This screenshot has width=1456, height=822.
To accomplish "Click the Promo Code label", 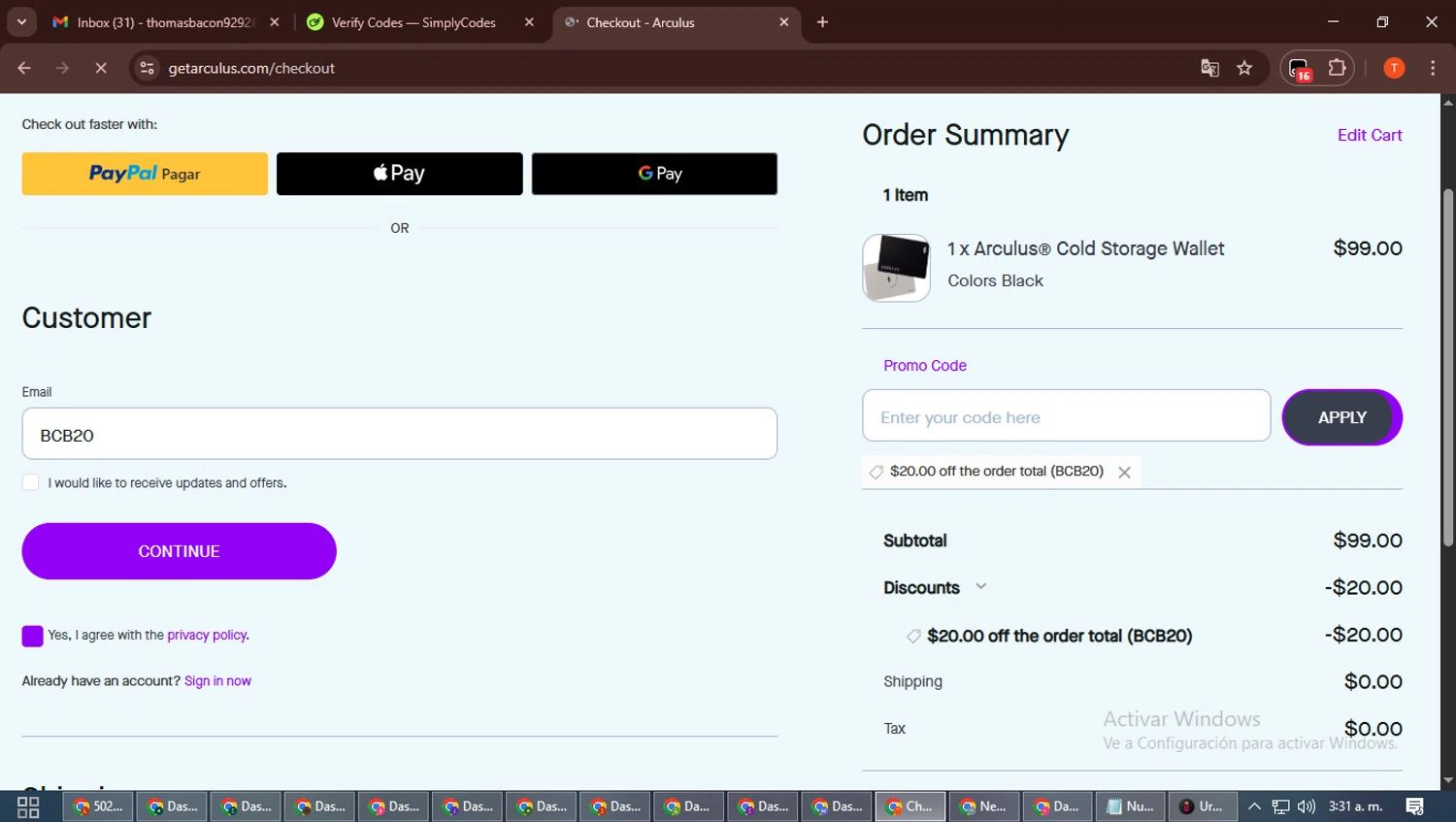I will point(925,366).
